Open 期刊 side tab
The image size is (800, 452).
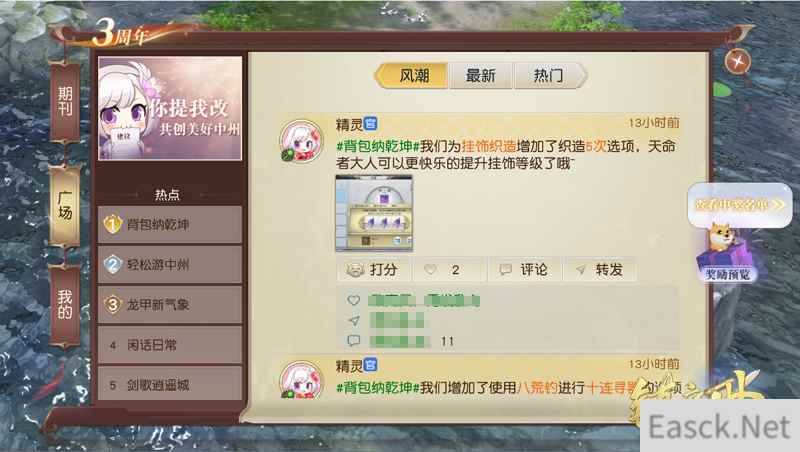point(65,102)
